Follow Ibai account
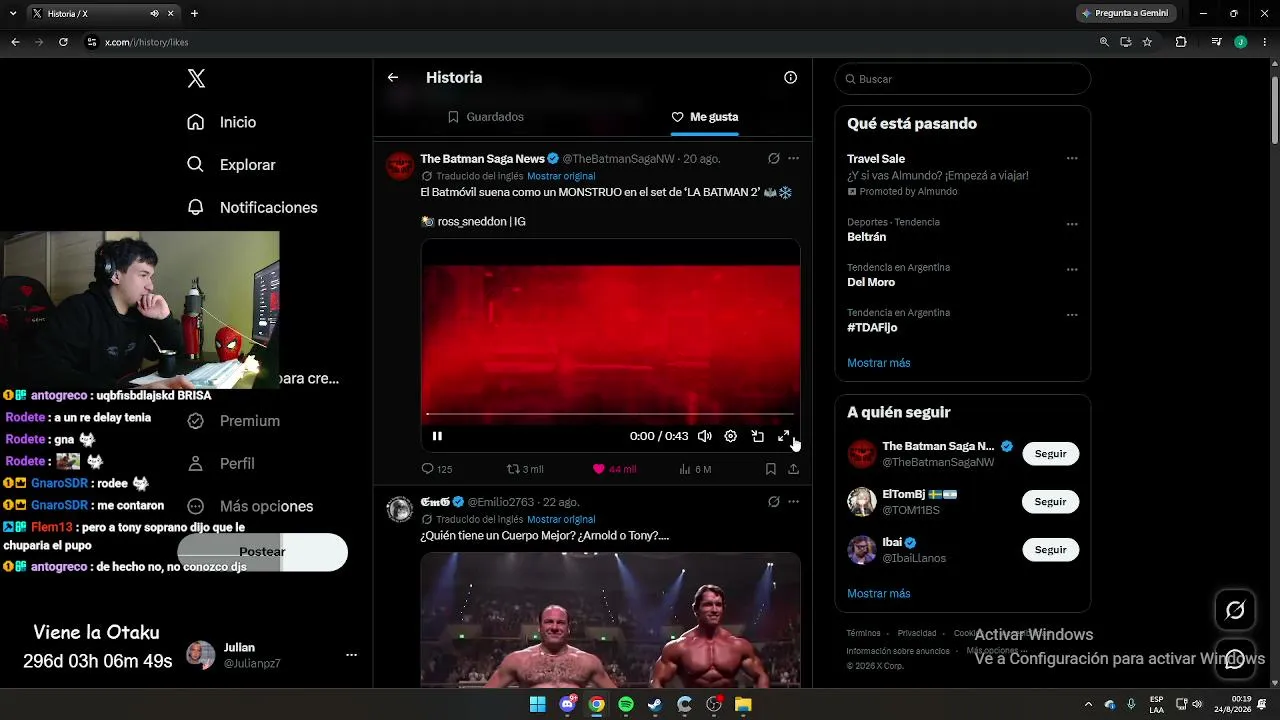This screenshot has height=720, width=1280. [1050, 550]
